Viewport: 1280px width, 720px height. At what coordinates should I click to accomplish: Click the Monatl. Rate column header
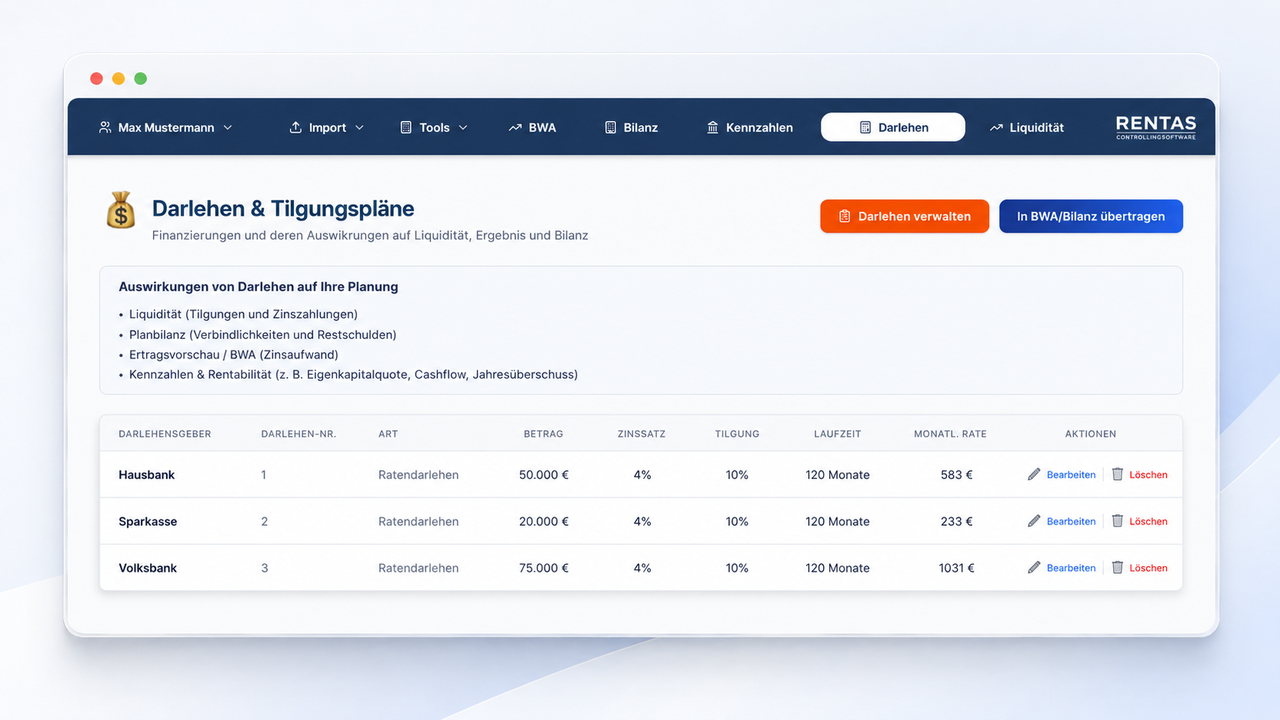(x=950, y=434)
